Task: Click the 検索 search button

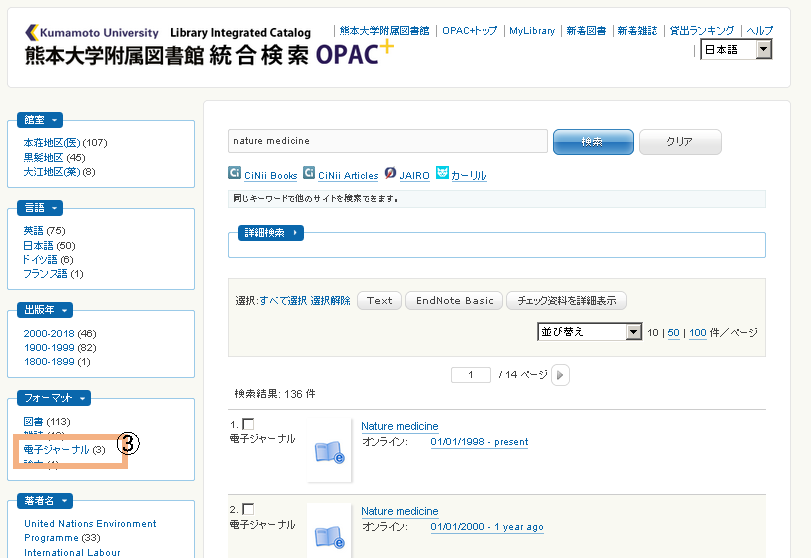Action: (593, 142)
